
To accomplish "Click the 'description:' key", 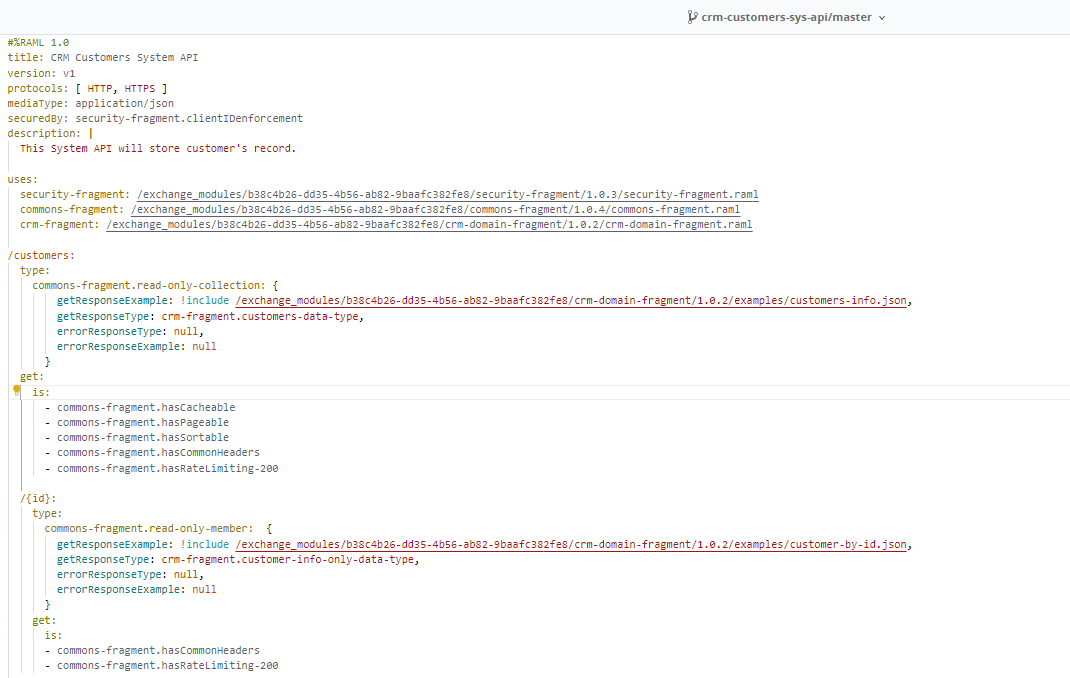I will [44, 133].
